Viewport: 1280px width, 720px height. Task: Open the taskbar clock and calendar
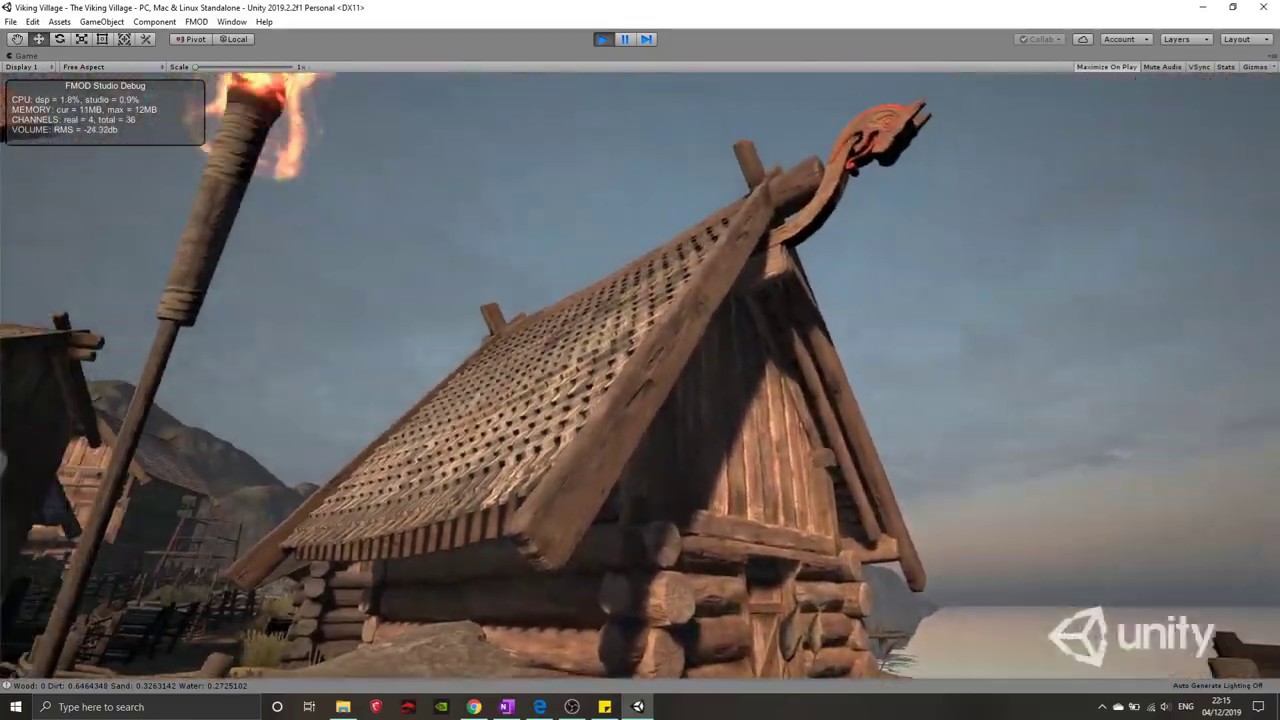1221,707
